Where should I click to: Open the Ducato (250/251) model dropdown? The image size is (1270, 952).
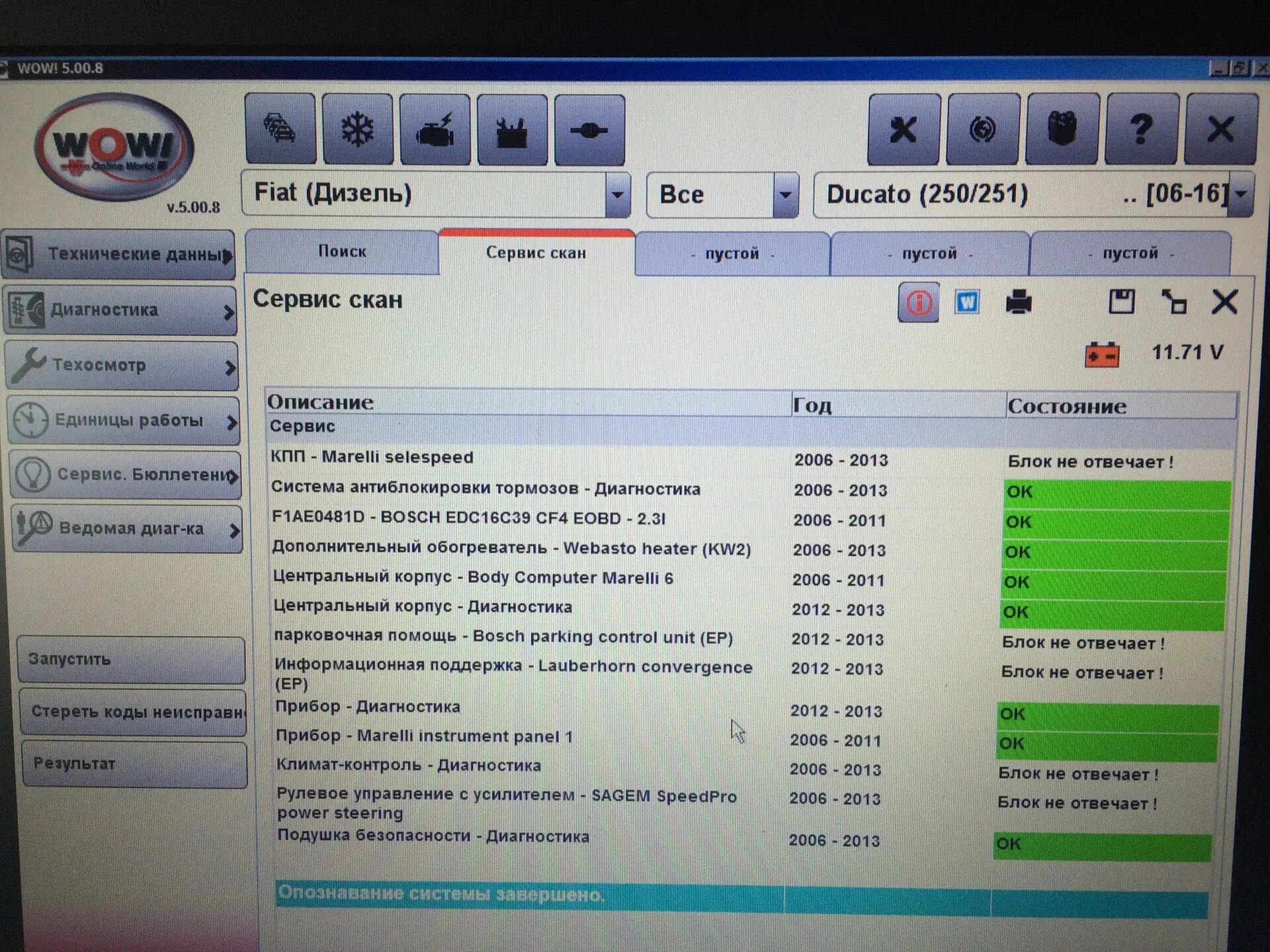point(1241,194)
